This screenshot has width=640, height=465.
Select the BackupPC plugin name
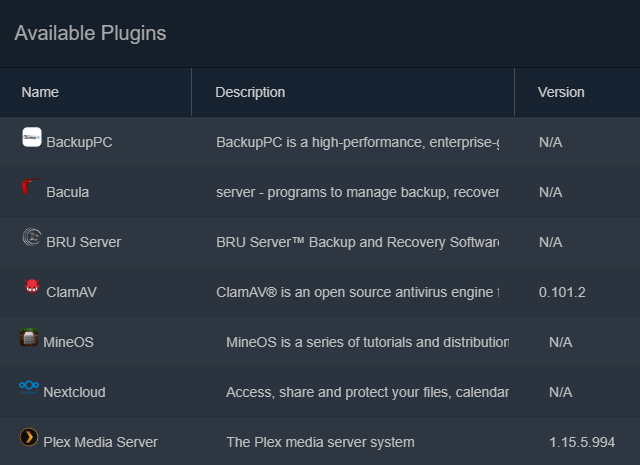click(79, 142)
